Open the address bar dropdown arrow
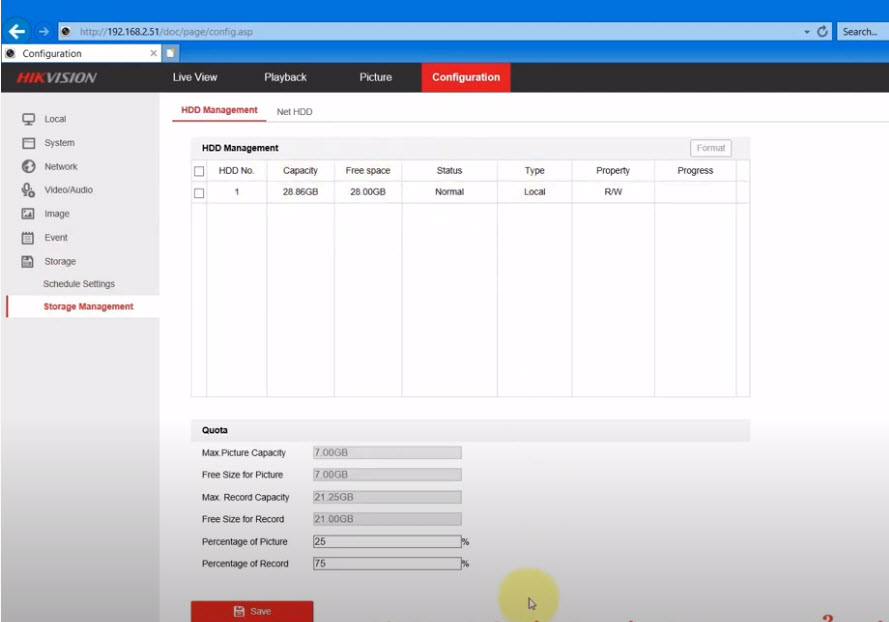 (x=807, y=32)
